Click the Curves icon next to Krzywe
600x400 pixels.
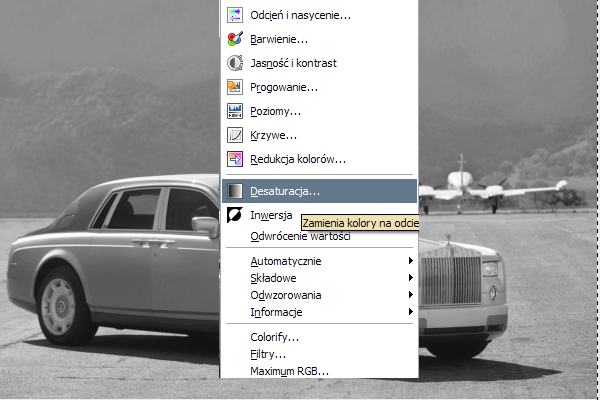click(x=235, y=135)
